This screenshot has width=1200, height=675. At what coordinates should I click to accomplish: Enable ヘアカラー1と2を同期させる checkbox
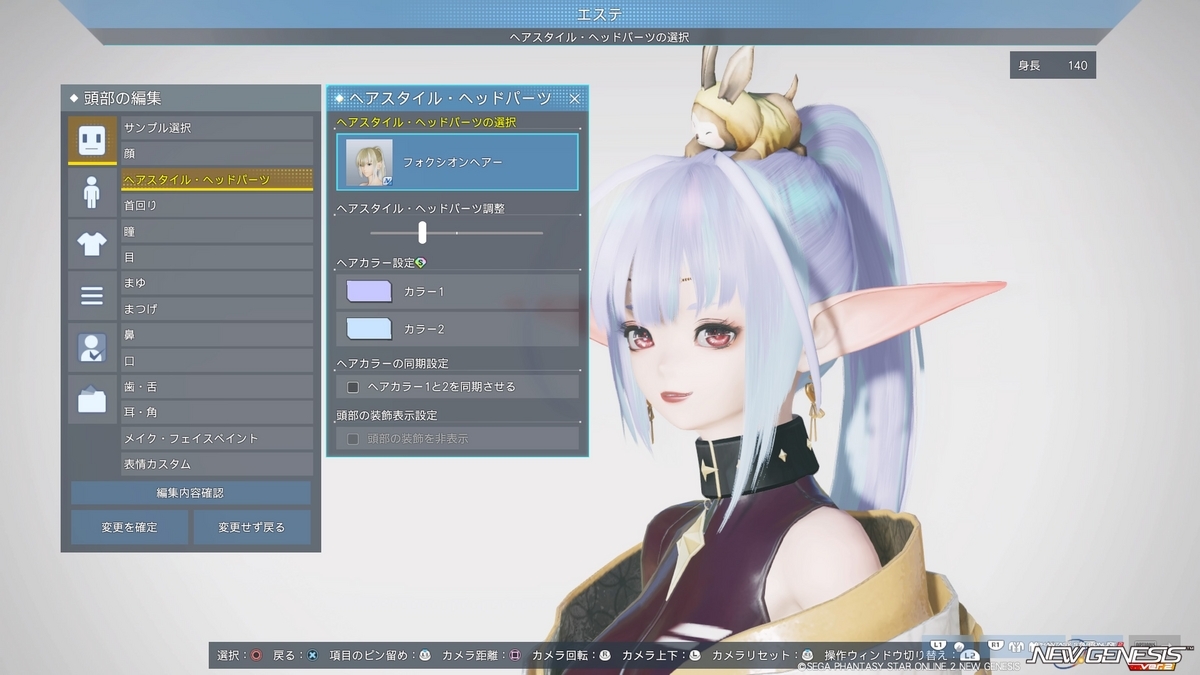click(x=353, y=387)
